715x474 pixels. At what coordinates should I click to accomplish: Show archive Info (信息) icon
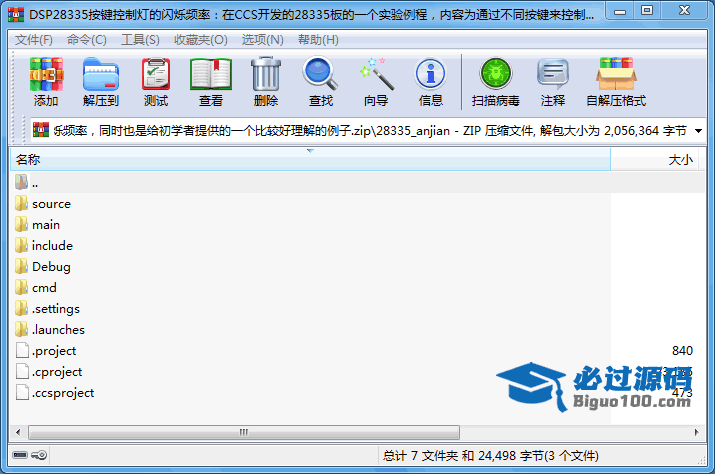[x=430, y=74]
